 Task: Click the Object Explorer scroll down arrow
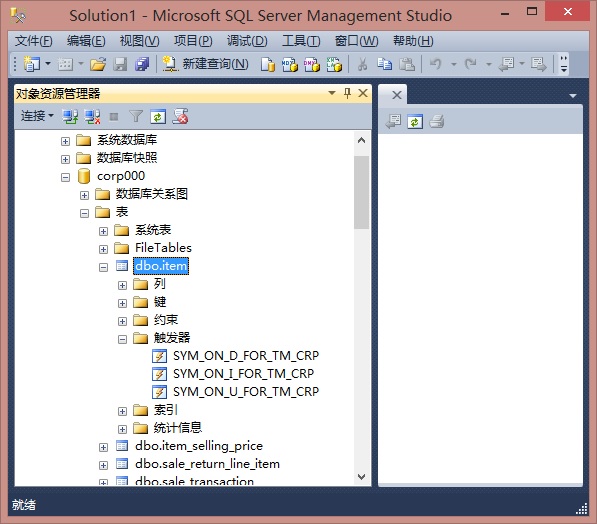361,477
